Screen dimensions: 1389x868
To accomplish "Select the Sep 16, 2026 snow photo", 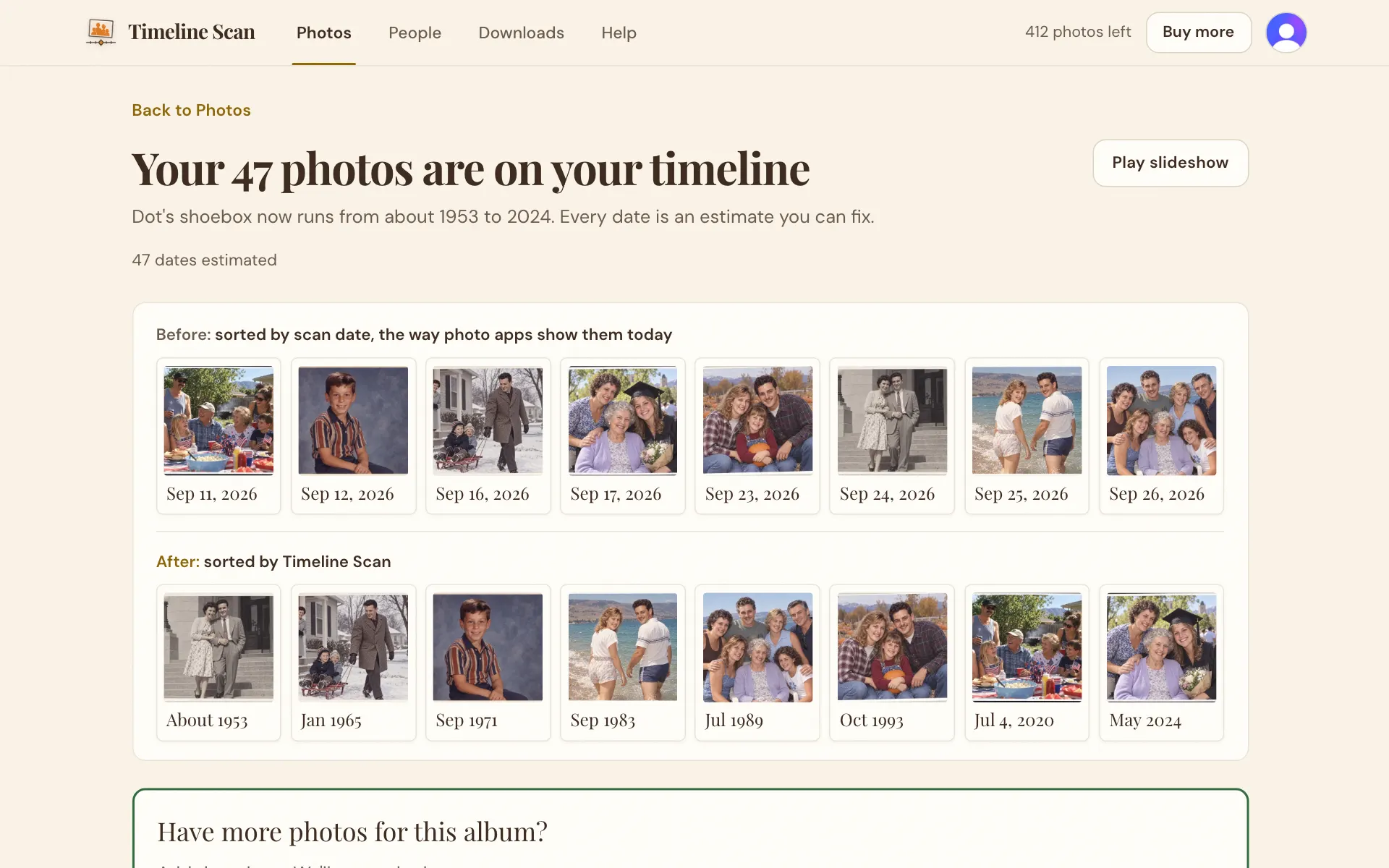I will point(488,420).
